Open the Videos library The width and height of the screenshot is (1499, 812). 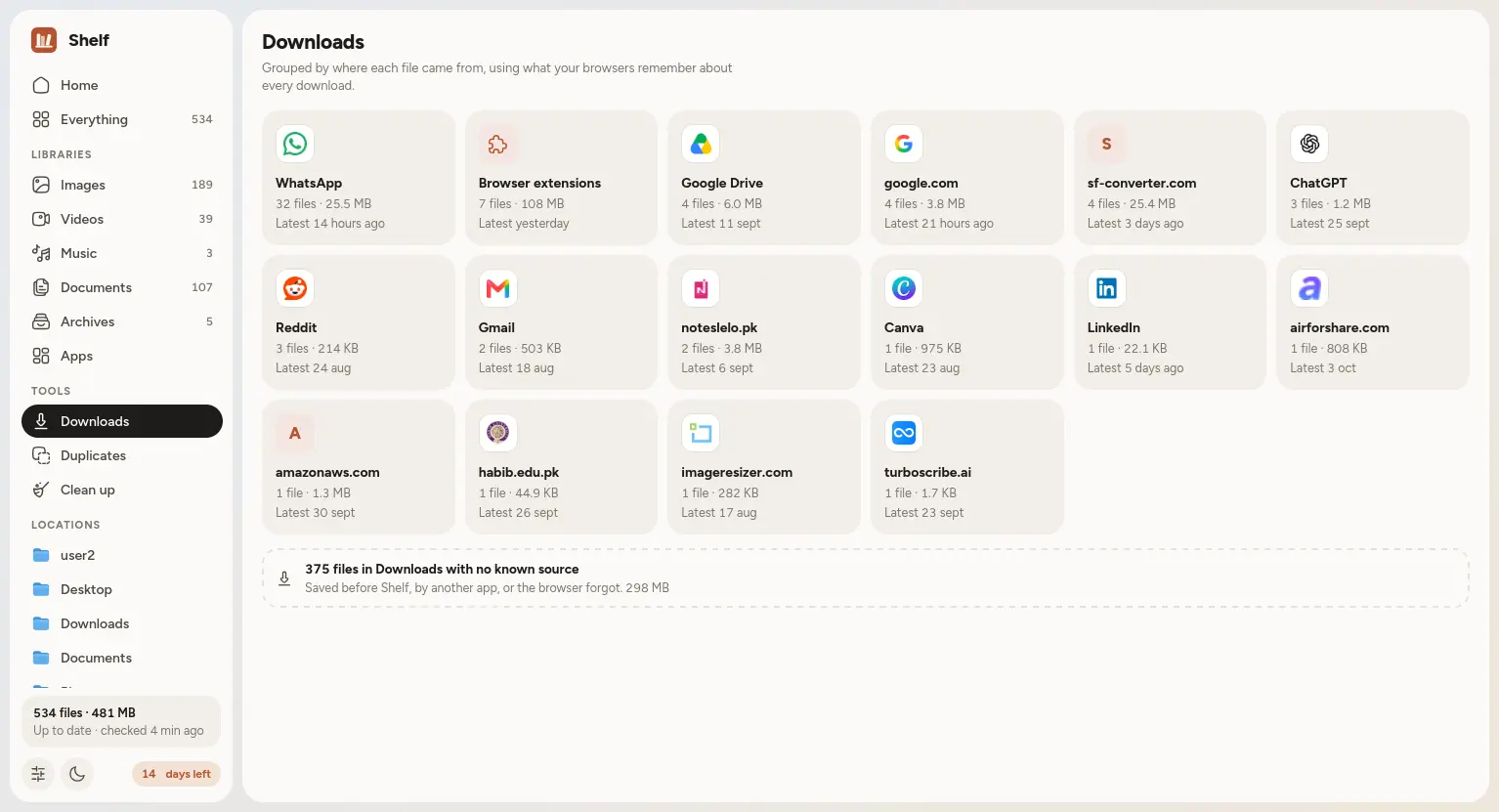122,219
